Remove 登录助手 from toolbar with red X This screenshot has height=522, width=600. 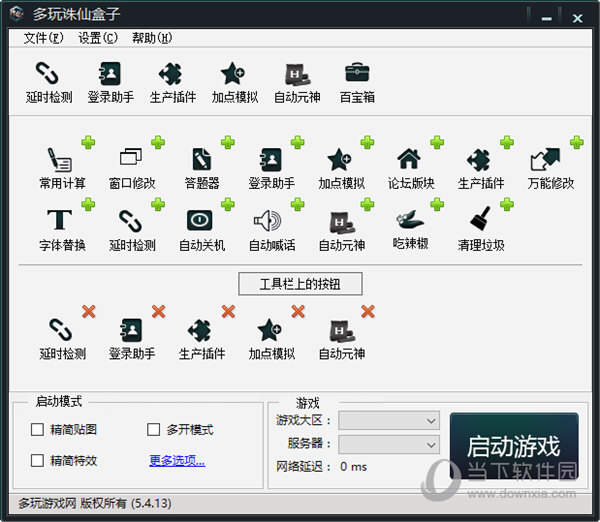click(x=158, y=312)
